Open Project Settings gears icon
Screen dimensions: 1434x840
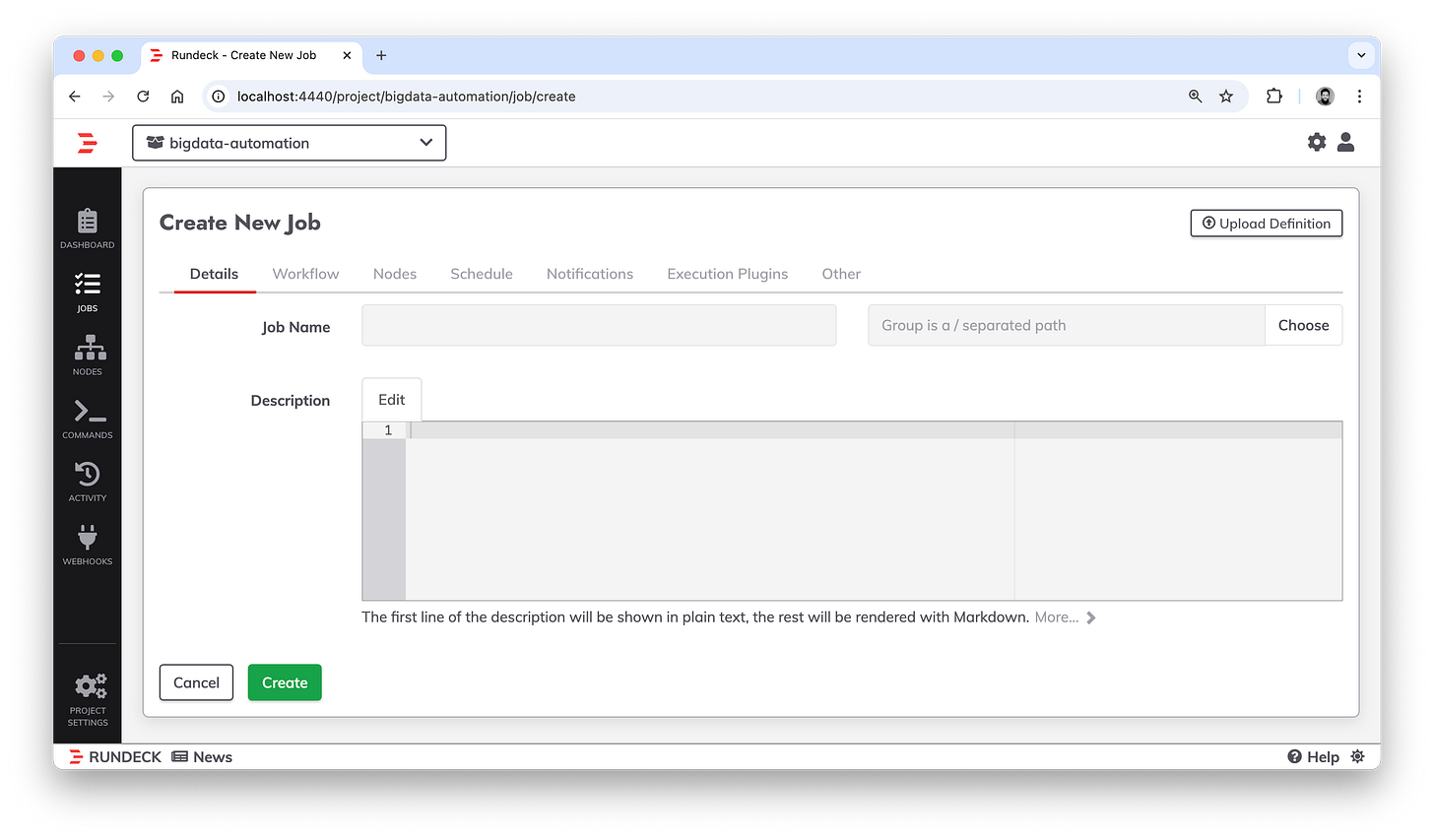(88, 700)
